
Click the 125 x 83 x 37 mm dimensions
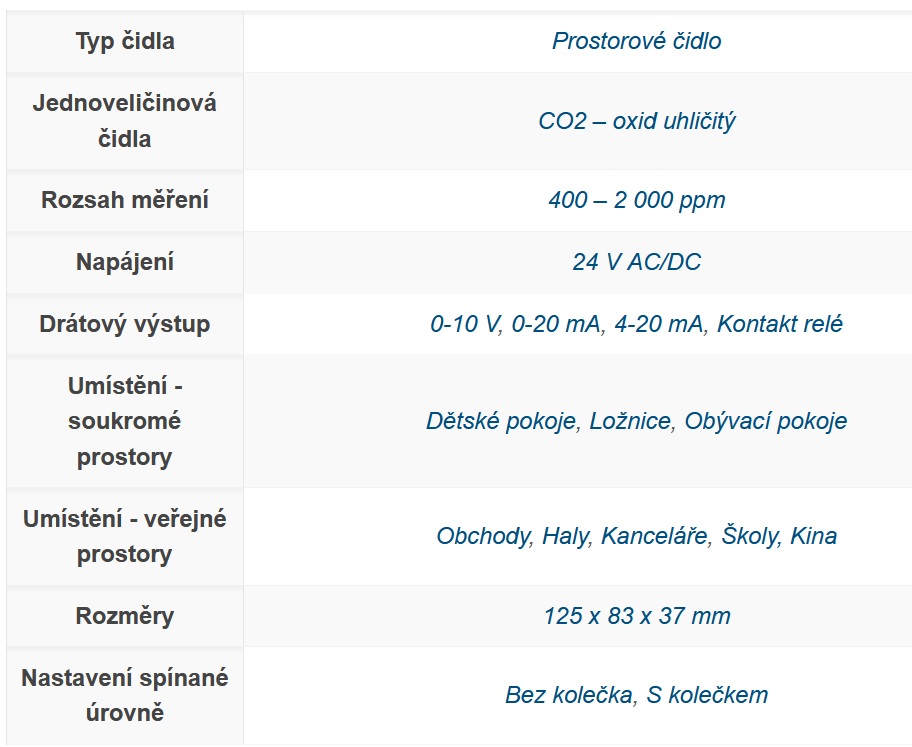pos(636,616)
